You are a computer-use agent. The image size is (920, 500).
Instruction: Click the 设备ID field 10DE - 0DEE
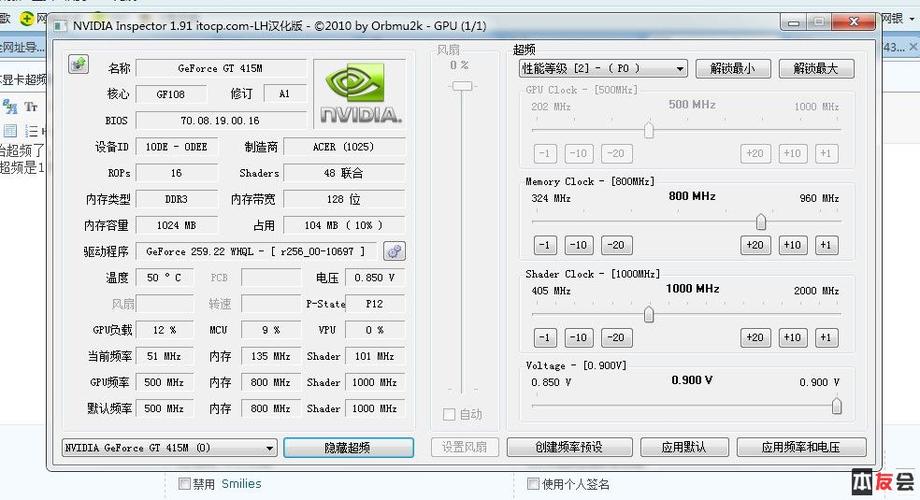click(x=177, y=147)
